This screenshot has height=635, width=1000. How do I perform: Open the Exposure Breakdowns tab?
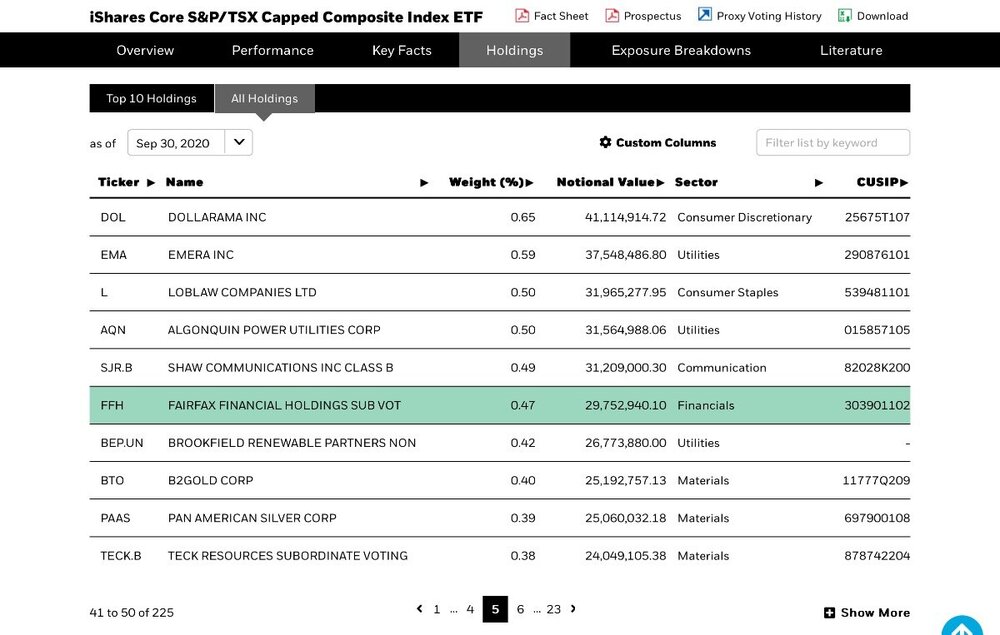point(681,50)
